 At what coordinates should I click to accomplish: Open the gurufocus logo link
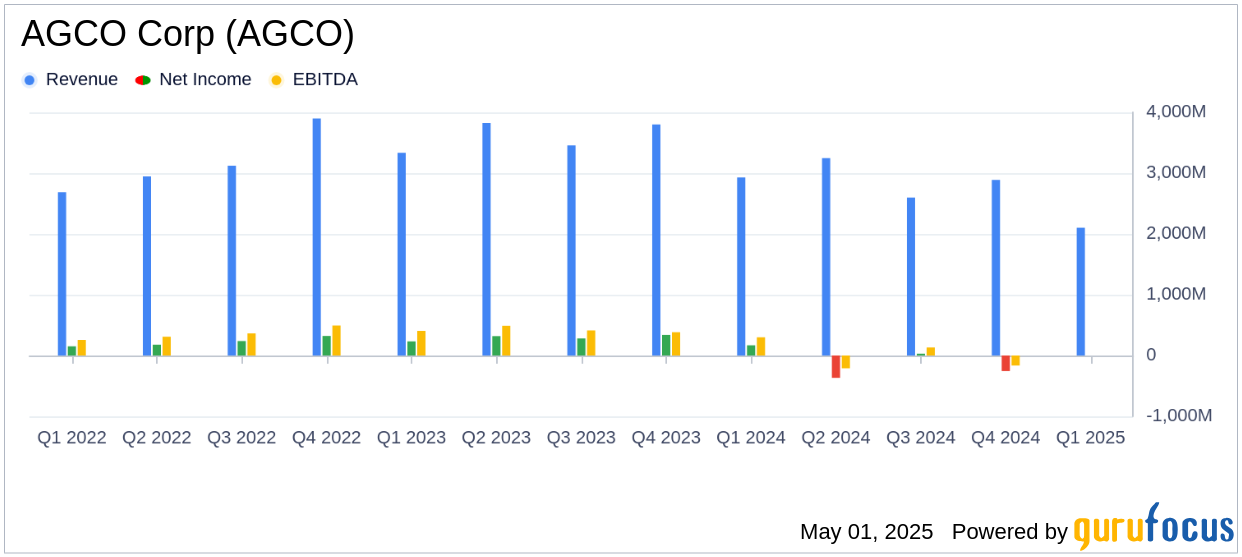[x=1153, y=527]
